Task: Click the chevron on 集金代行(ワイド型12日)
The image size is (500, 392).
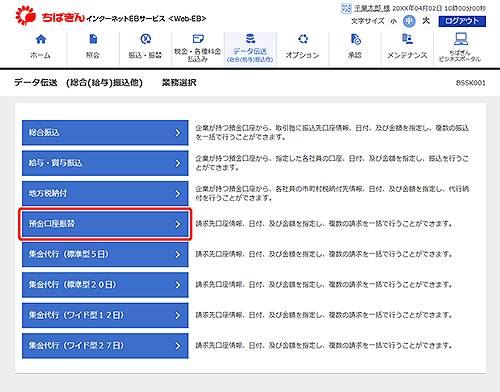Action: (178, 315)
